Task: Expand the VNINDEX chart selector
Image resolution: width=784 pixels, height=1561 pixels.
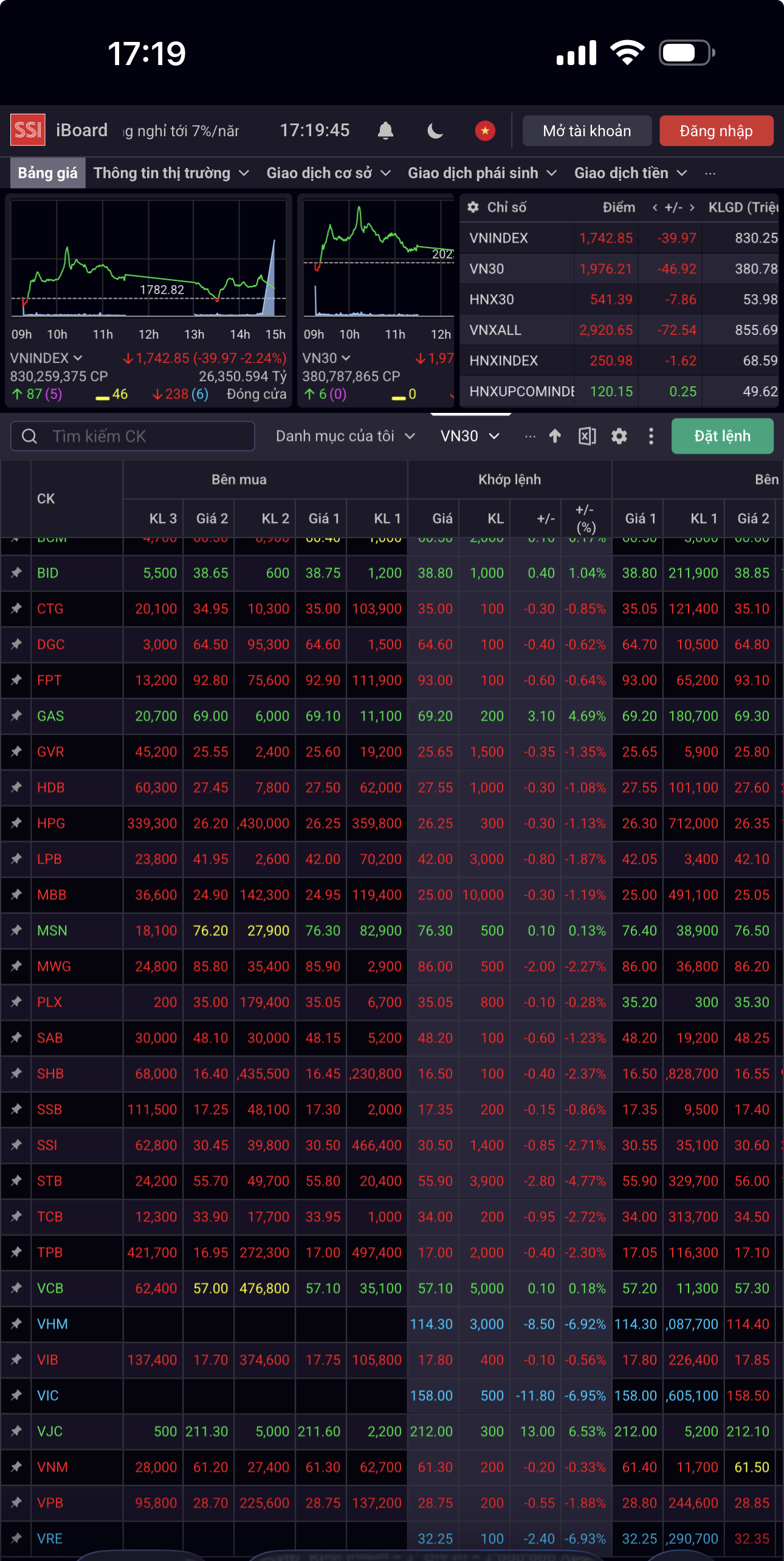Action: tap(46, 358)
